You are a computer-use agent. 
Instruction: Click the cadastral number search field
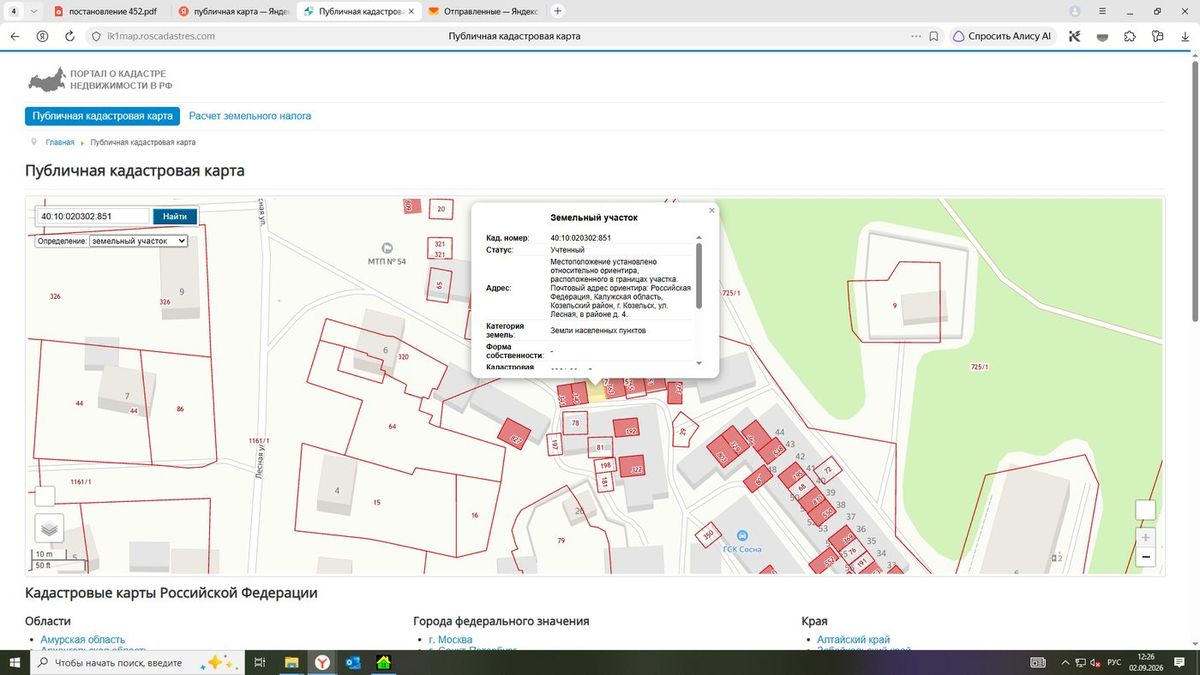tap(93, 216)
